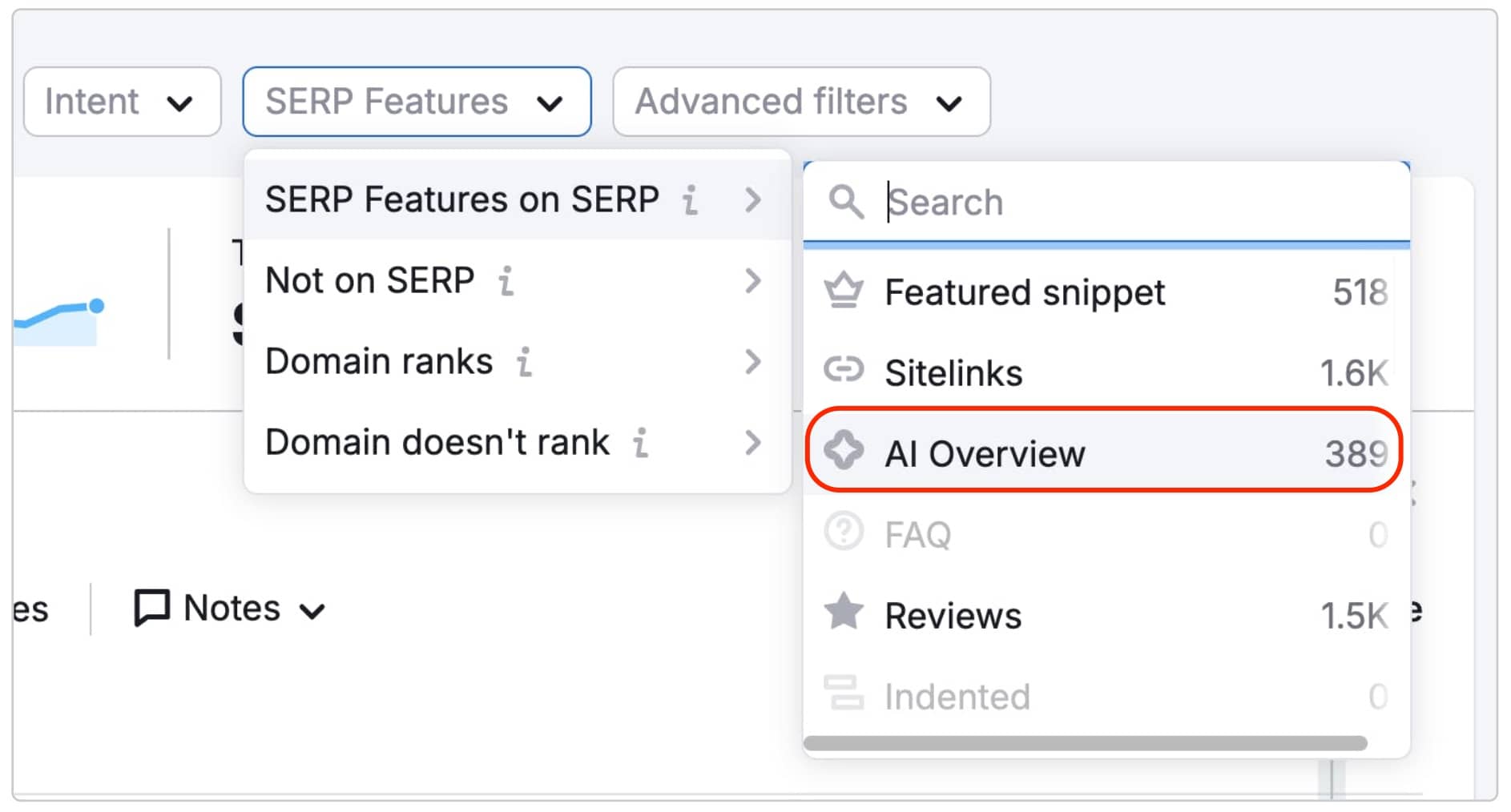This screenshot has width=1511, height=812.
Task: Click the Notes speech bubble icon
Action: click(152, 608)
